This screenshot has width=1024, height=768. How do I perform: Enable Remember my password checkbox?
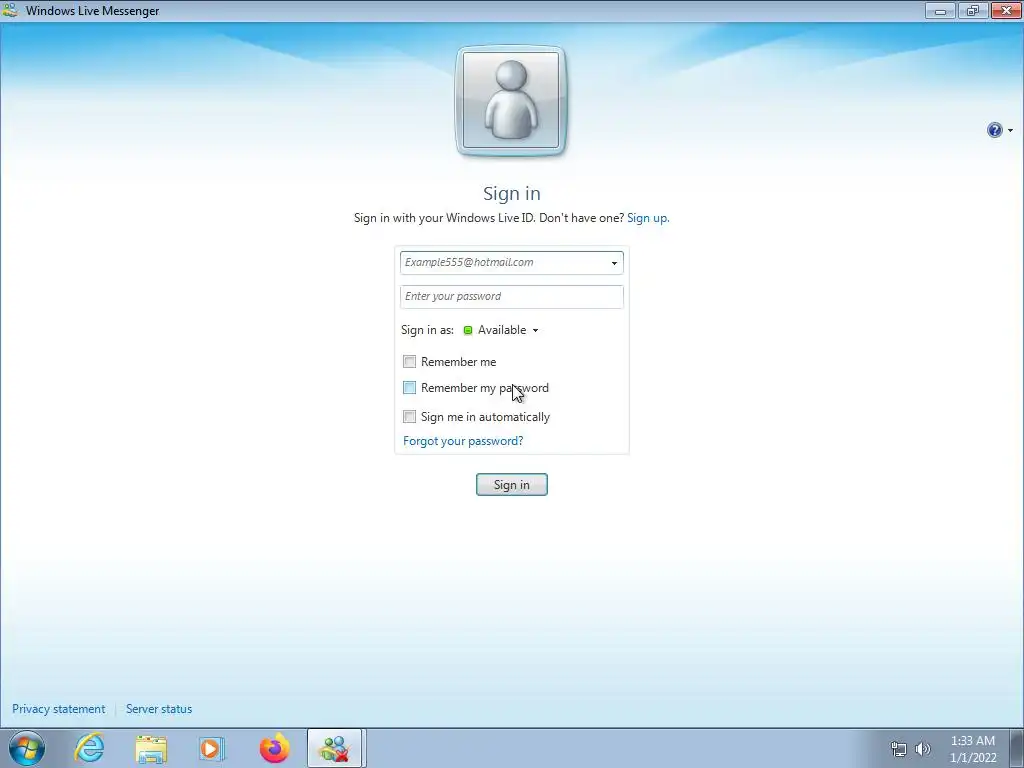(x=409, y=388)
